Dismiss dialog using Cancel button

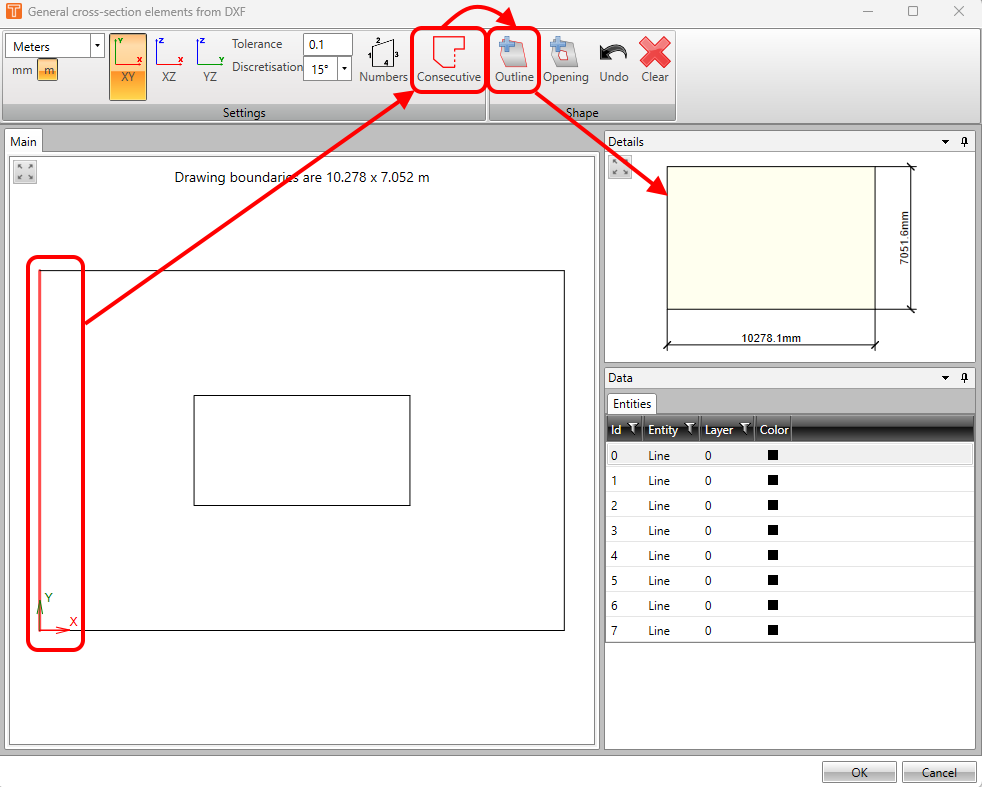click(938, 771)
